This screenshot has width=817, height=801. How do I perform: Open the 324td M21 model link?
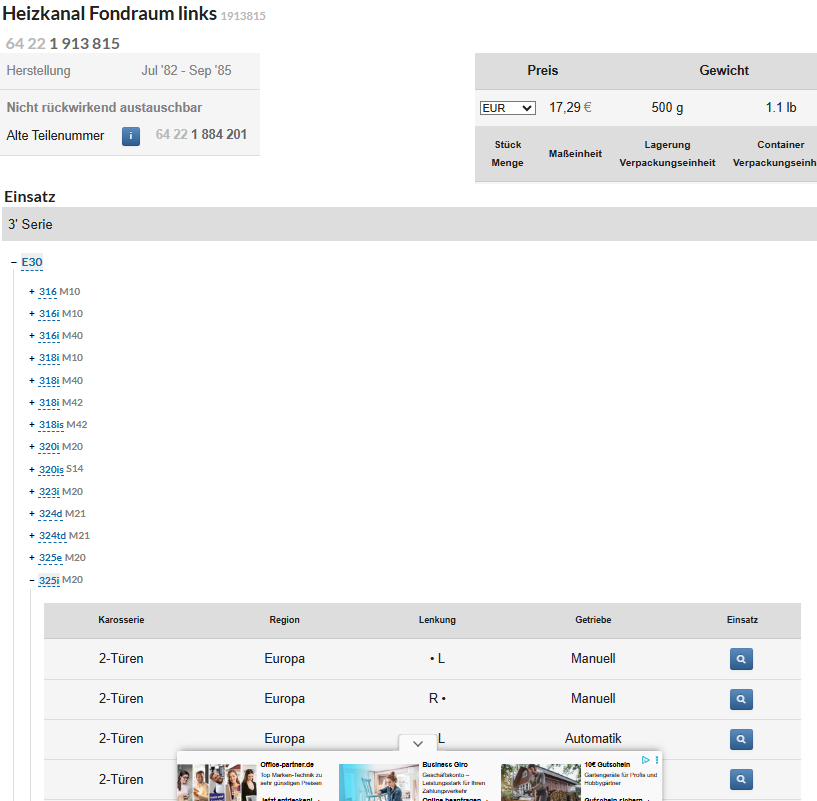(52, 536)
